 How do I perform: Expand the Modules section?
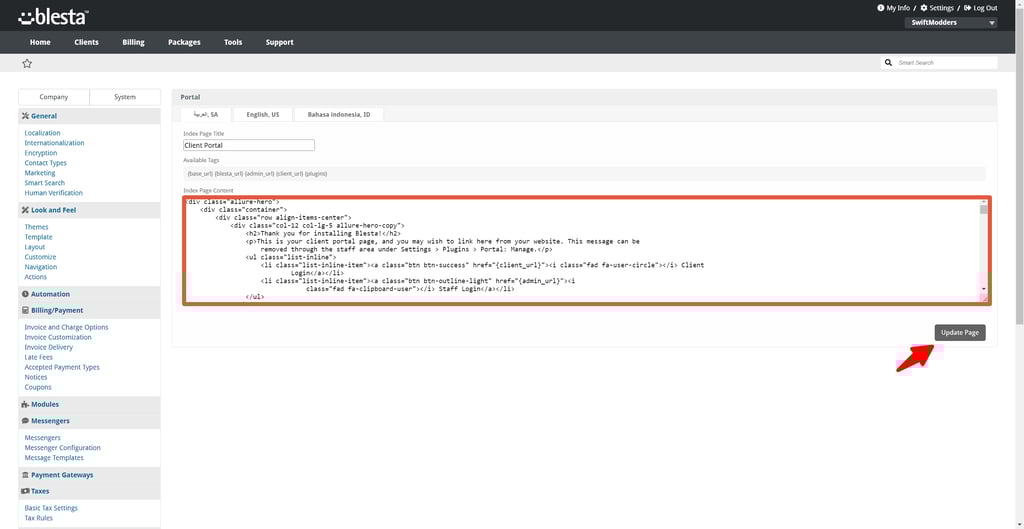[89, 405]
